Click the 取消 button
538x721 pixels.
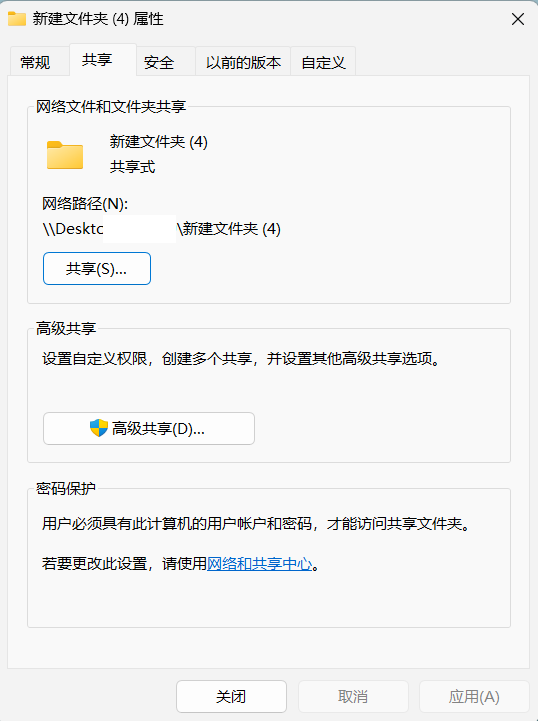coord(353,697)
